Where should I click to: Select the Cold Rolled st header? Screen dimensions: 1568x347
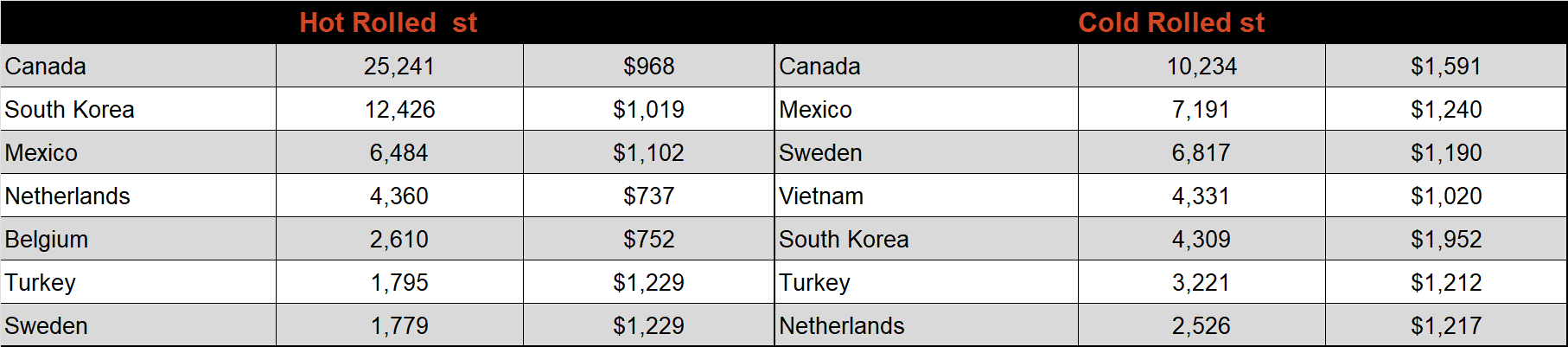[1171, 22]
